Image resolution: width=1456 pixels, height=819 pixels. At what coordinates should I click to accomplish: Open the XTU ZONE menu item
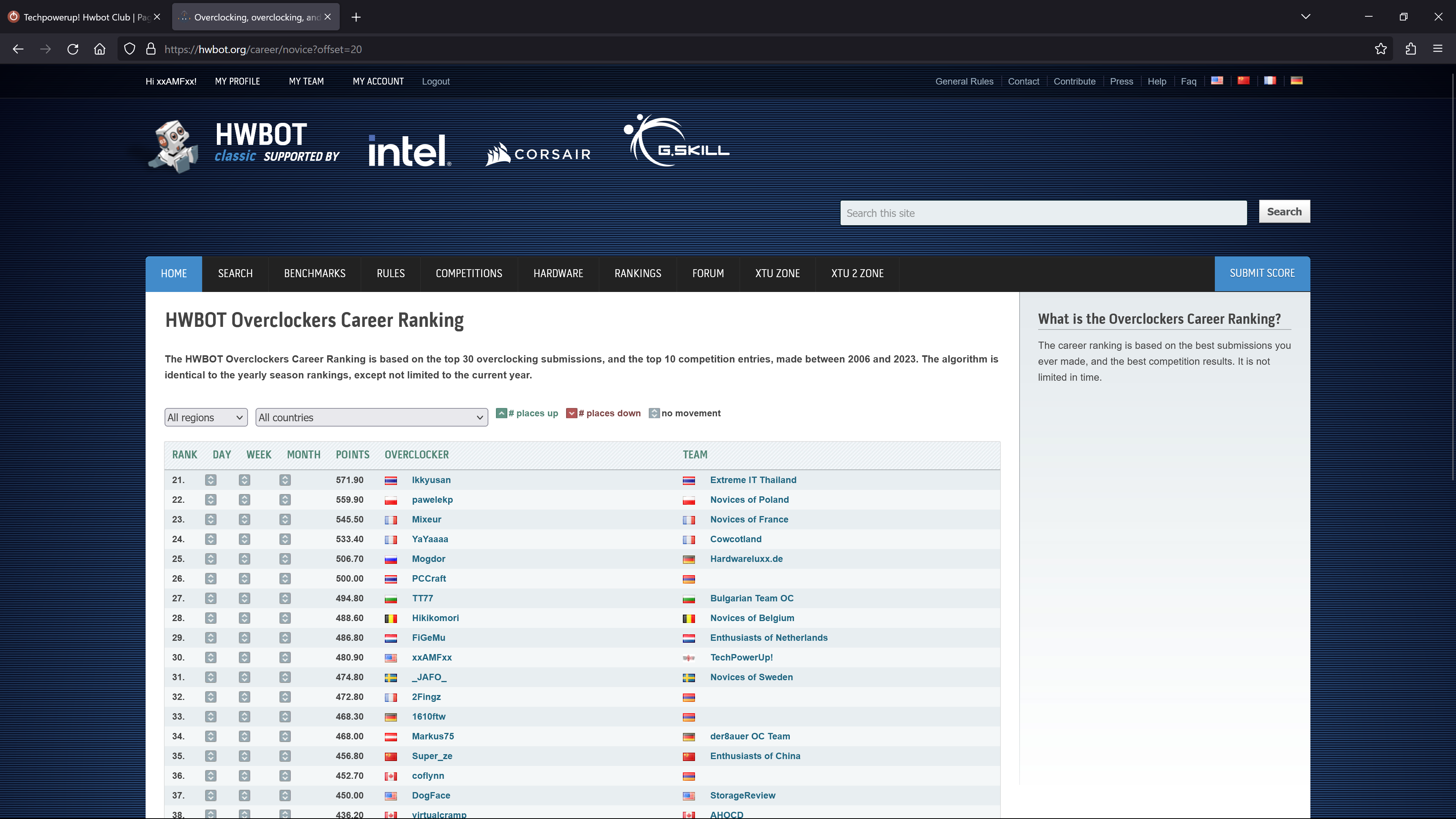coord(777,273)
